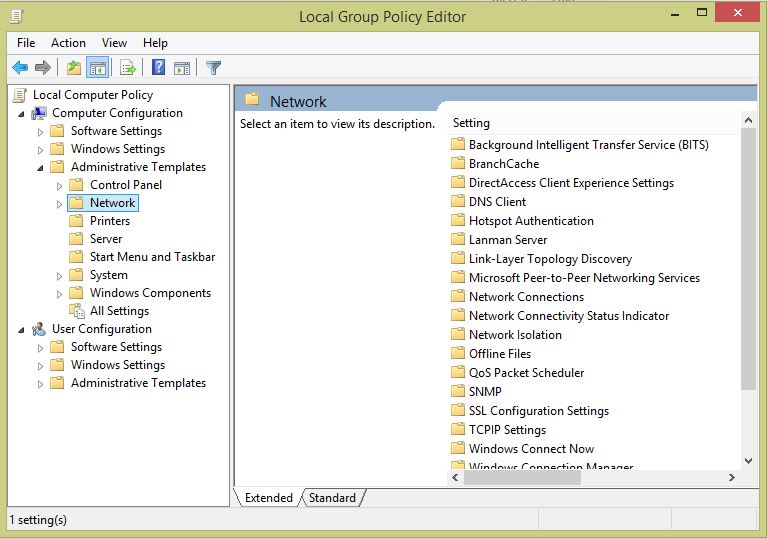Screen dimensions: 767x538
Task: Click the SNMP folder icon
Action: tap(458, 391)
